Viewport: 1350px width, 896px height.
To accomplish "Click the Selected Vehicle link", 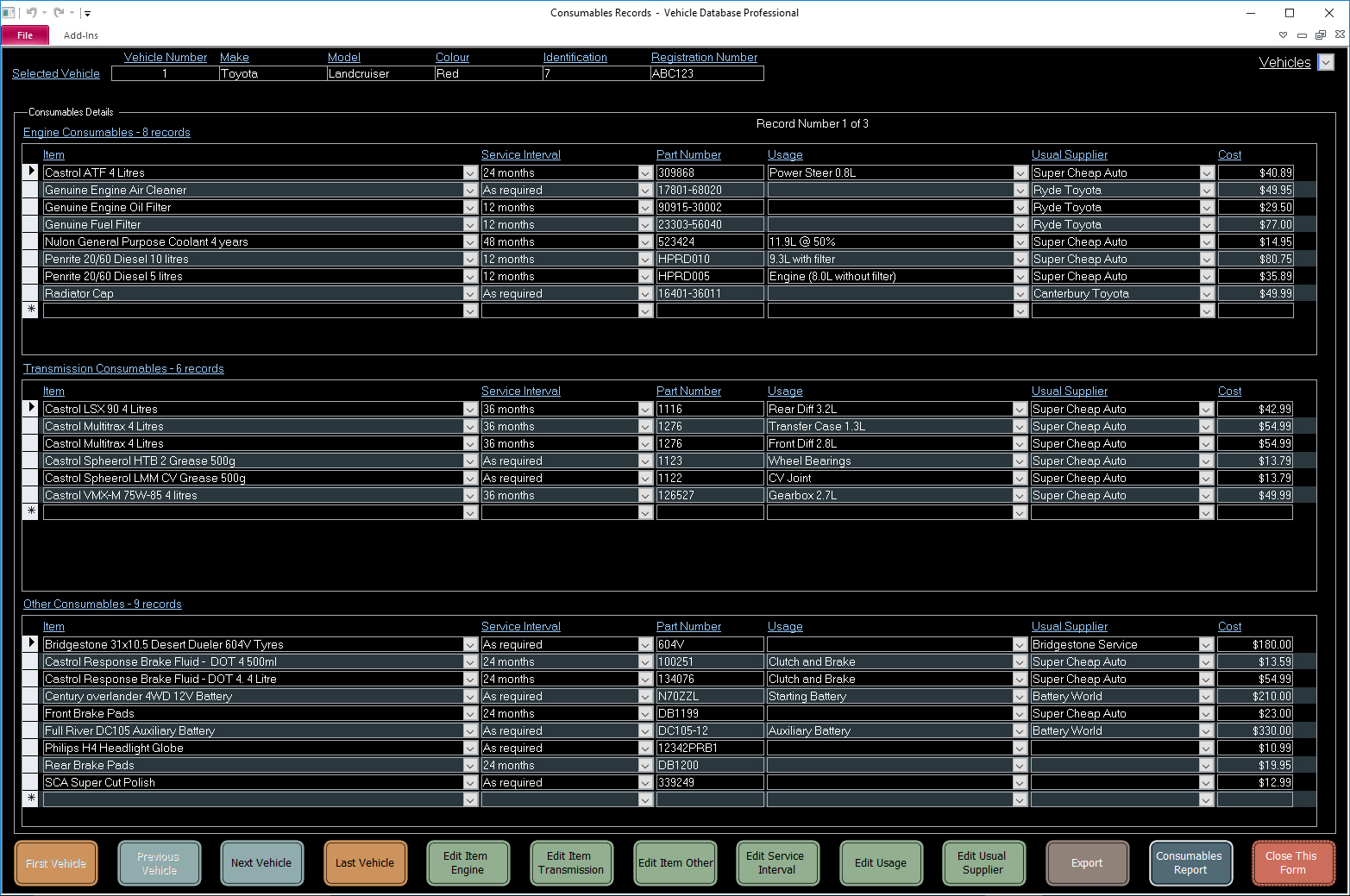I will 56,73.
